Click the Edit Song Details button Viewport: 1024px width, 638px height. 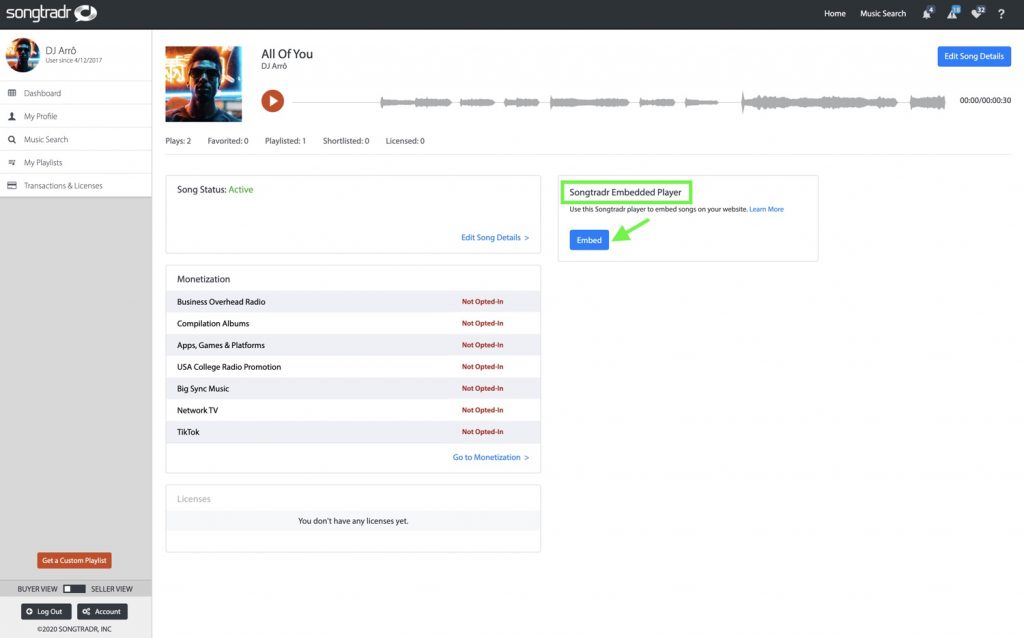pyautogui.click(x=973, y=56)
